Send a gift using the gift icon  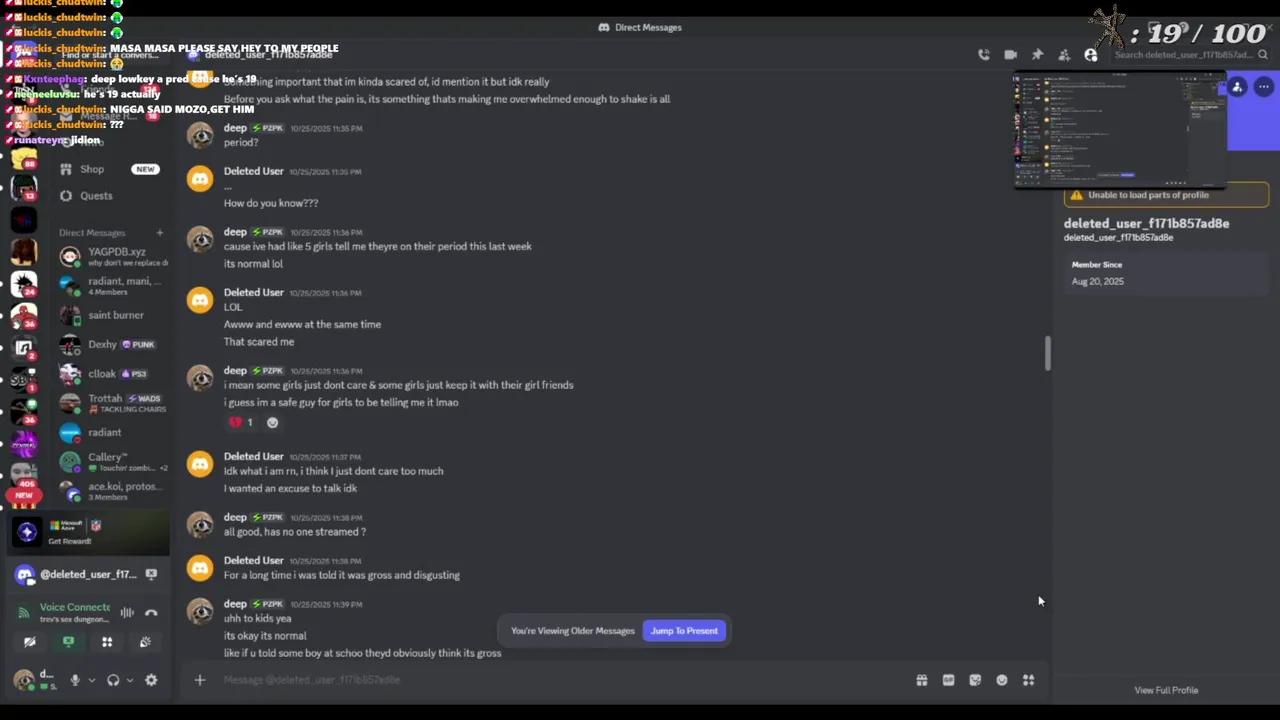pos(921,680)
